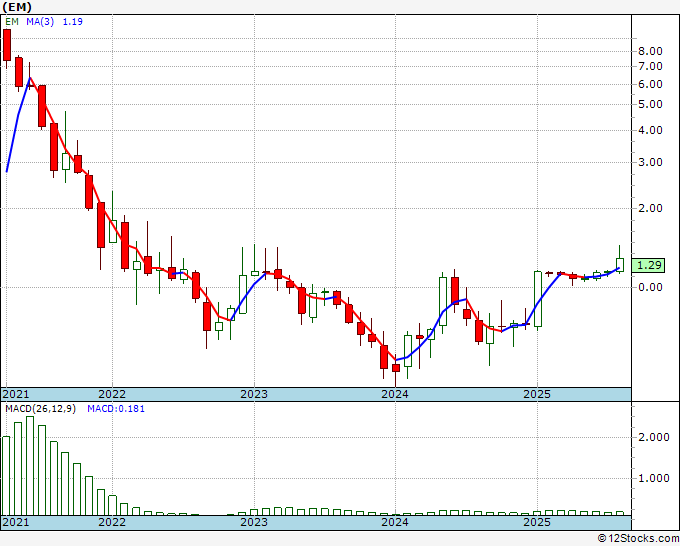Click the 2025 label on MACD timeline
680x546 pixels.
click(x=537, y=522)
